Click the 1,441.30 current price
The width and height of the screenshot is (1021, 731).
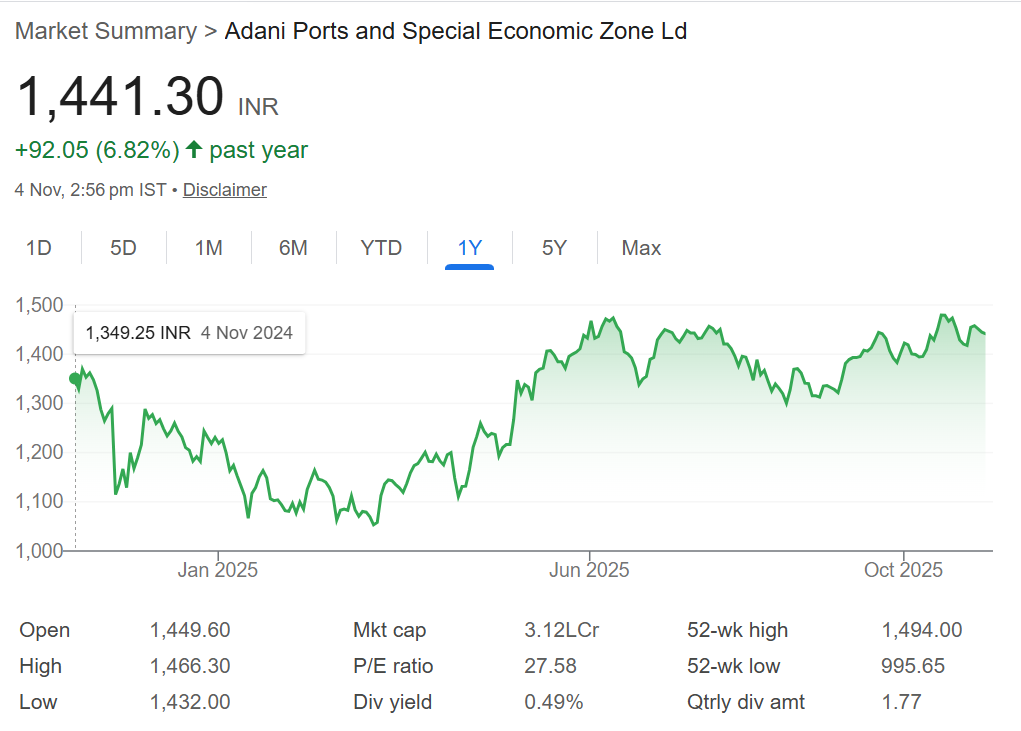pyautogui.click(x=120, y=98)
